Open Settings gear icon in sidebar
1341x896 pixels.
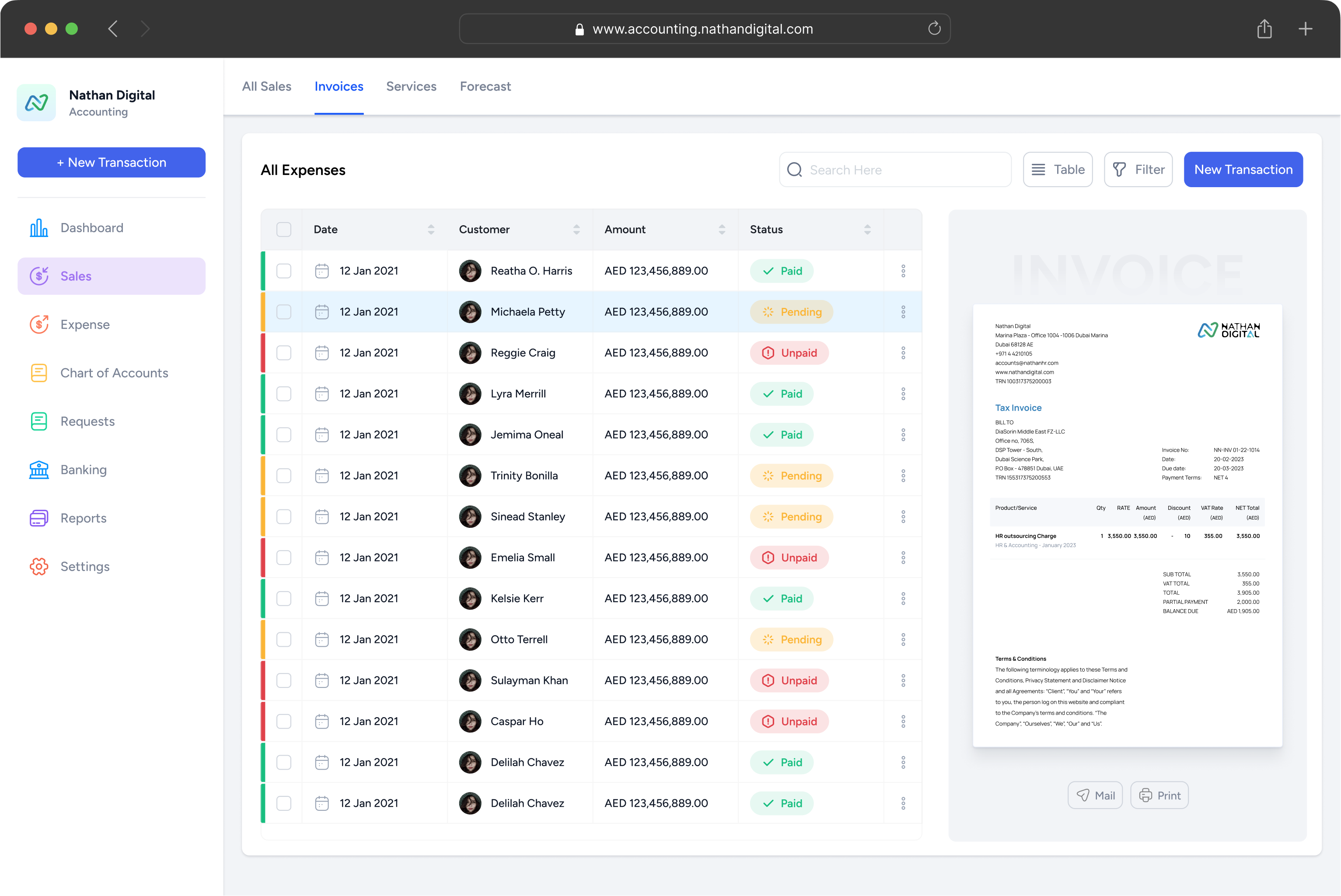click(x=39, y=566)
